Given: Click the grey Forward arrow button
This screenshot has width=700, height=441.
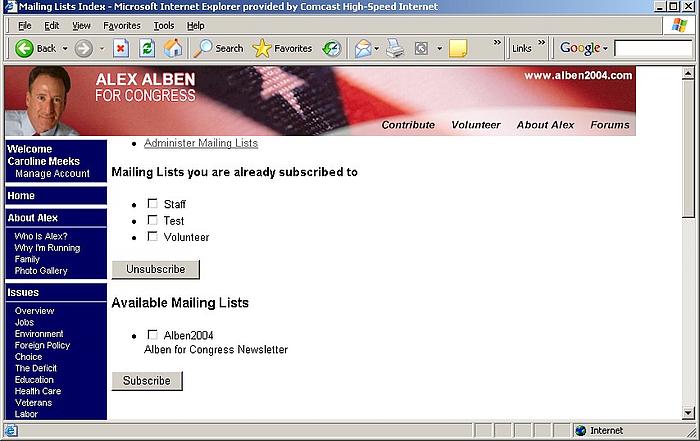Looking at the screenshot, I should pos(83,48).
